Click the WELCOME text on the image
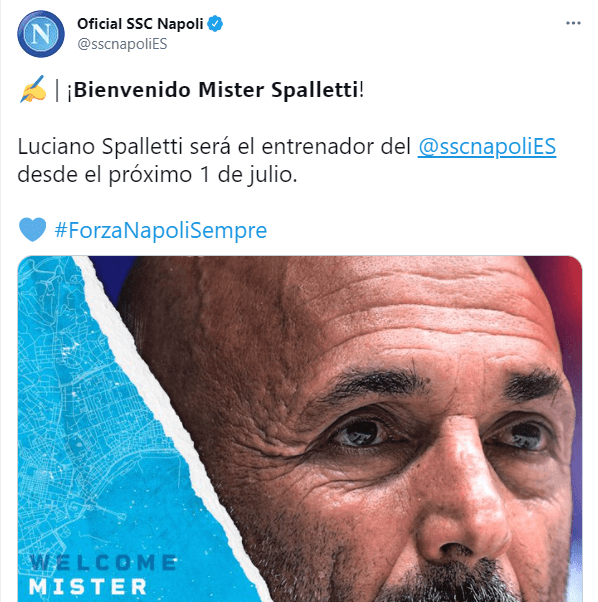This screenshot has width=598, height=602. [103, 563]
